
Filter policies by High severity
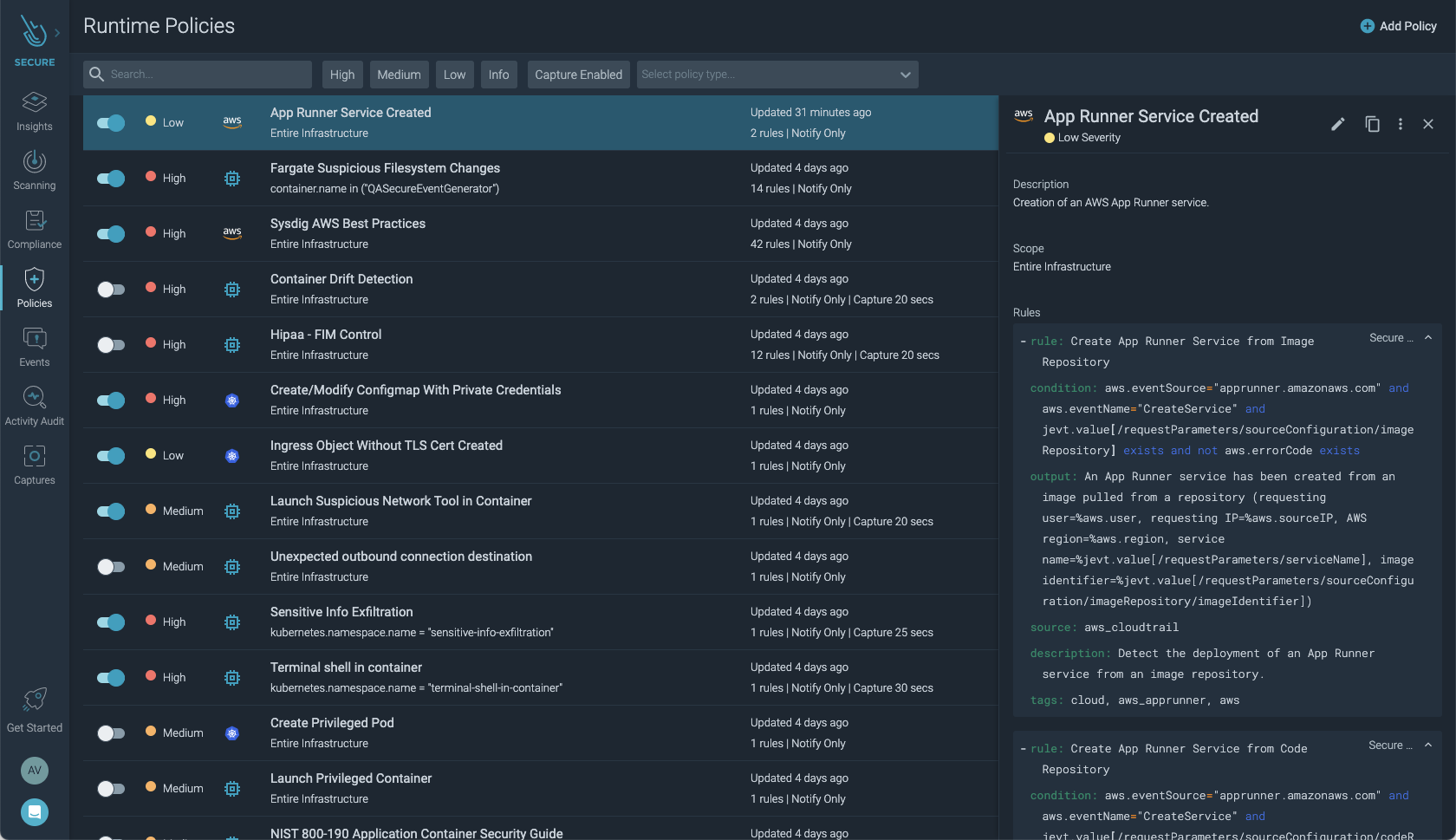tap(342, 74)
